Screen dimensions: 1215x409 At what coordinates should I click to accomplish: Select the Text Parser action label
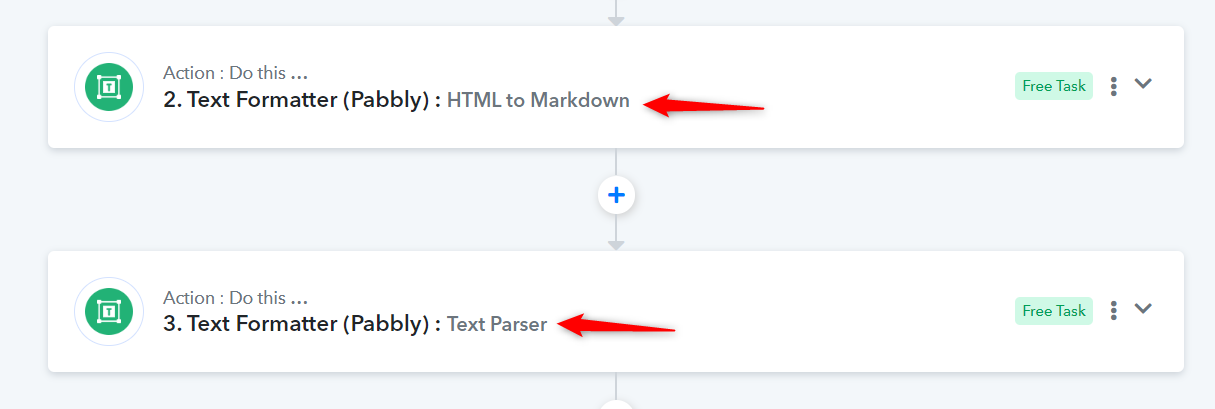[x=497, y=325]
